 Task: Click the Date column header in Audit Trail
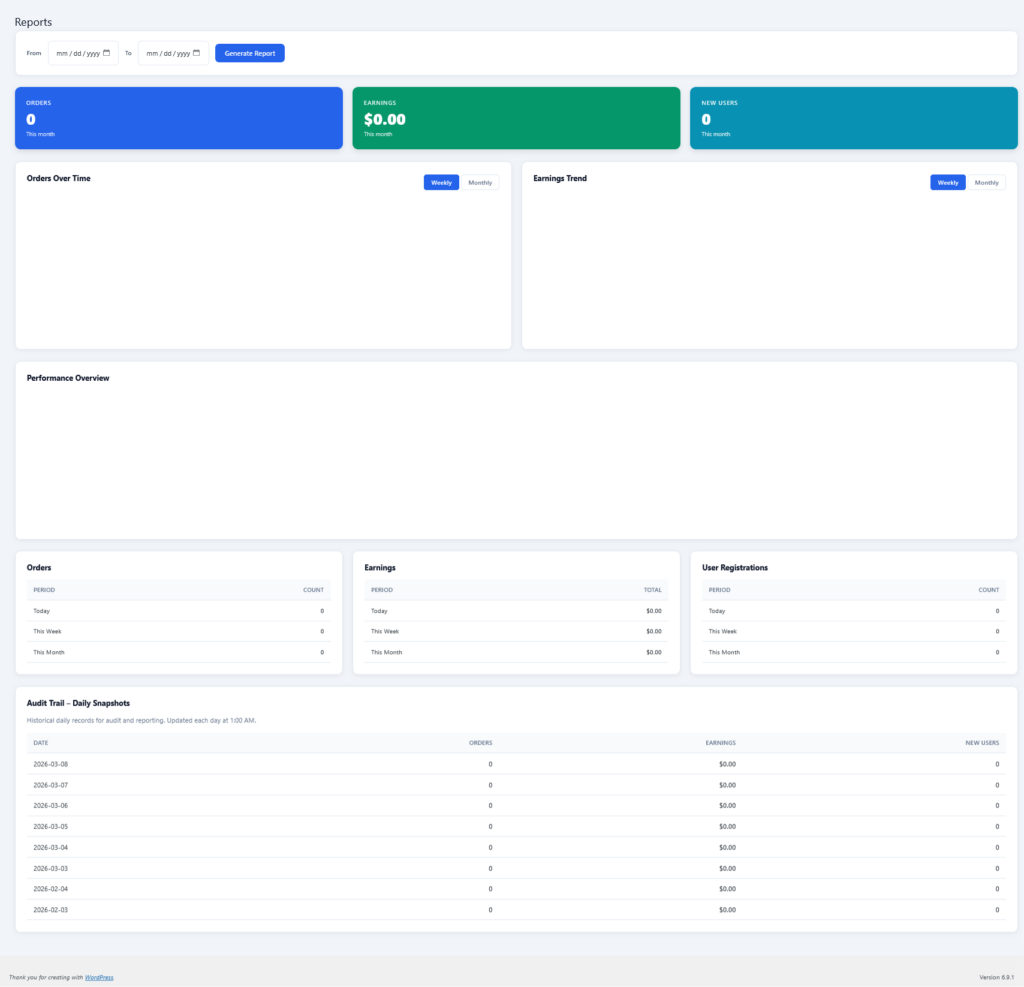(41, 743)
